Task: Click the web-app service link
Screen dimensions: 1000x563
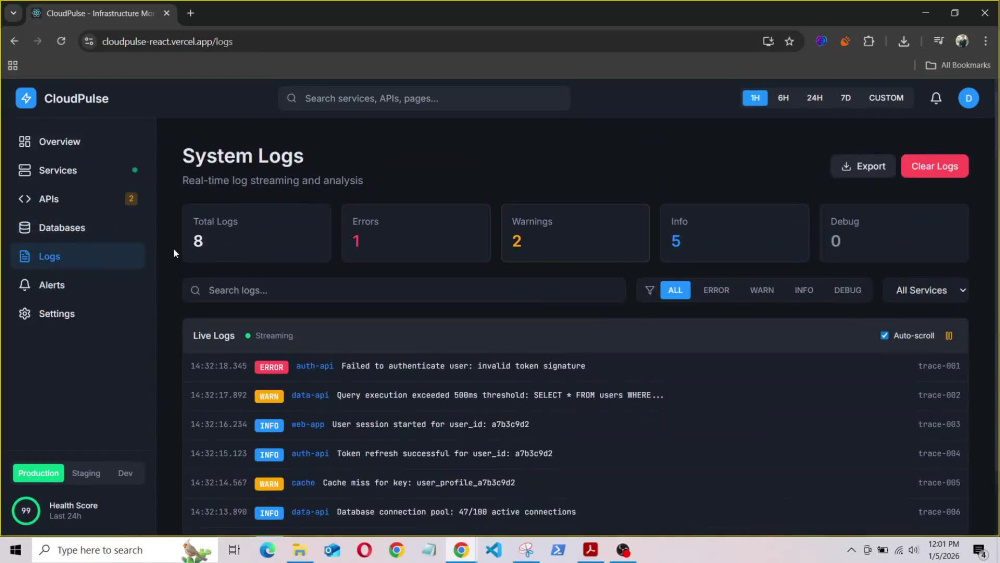Action: [308, 424]
